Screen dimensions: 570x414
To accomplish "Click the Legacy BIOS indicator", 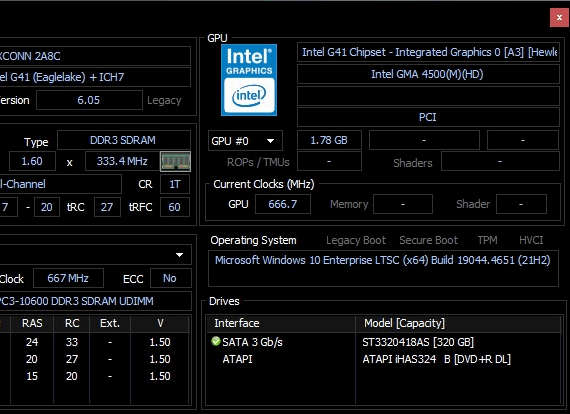I will 164,100.
